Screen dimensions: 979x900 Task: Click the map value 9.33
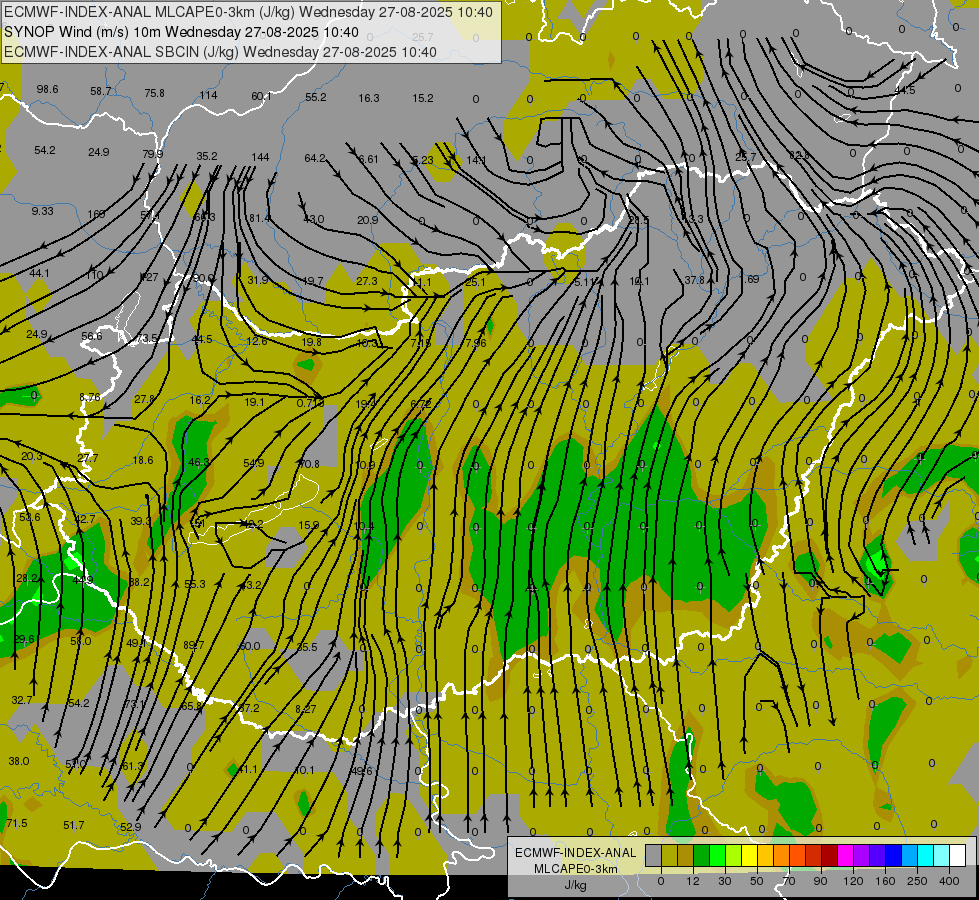42,211
